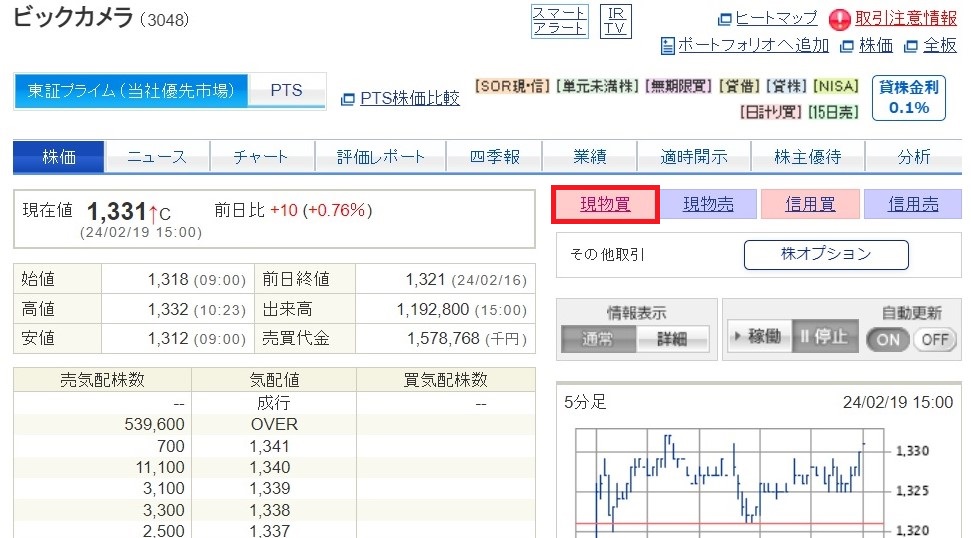Select the 株価 main tab
Screen dimensions: 971x538
point(59,157)
